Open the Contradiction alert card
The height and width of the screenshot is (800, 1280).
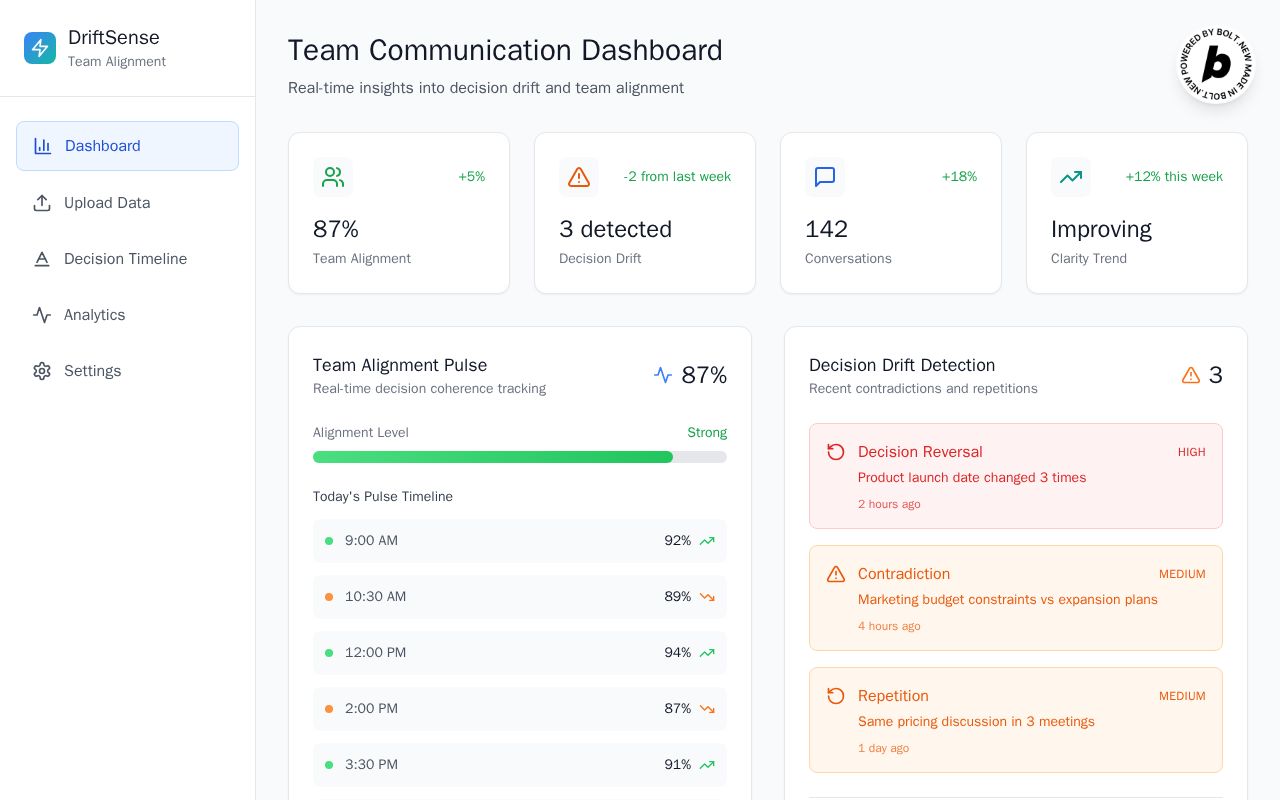click(1016, 598)
